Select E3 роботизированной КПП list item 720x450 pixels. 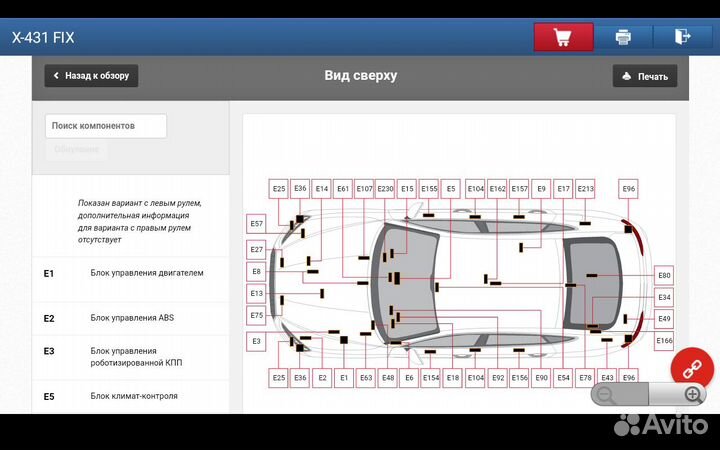point(130,357)
